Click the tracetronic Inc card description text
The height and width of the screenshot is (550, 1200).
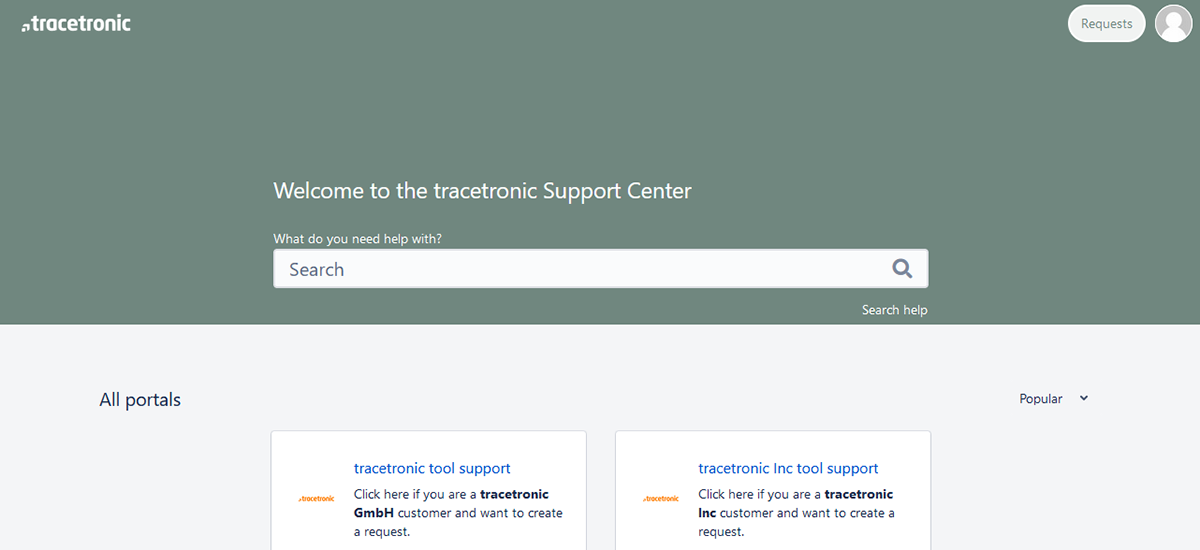(x=797, y=513)
